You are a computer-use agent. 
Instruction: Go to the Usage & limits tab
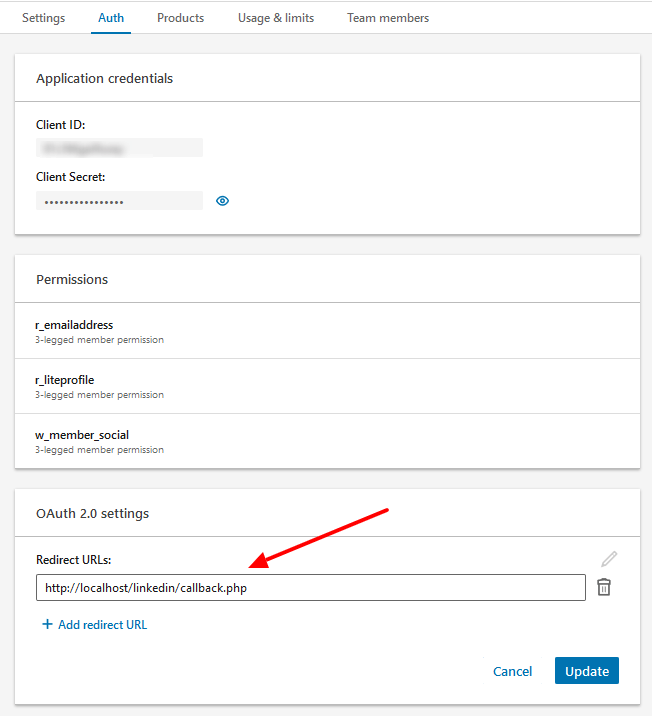click(x=275, y=18)
